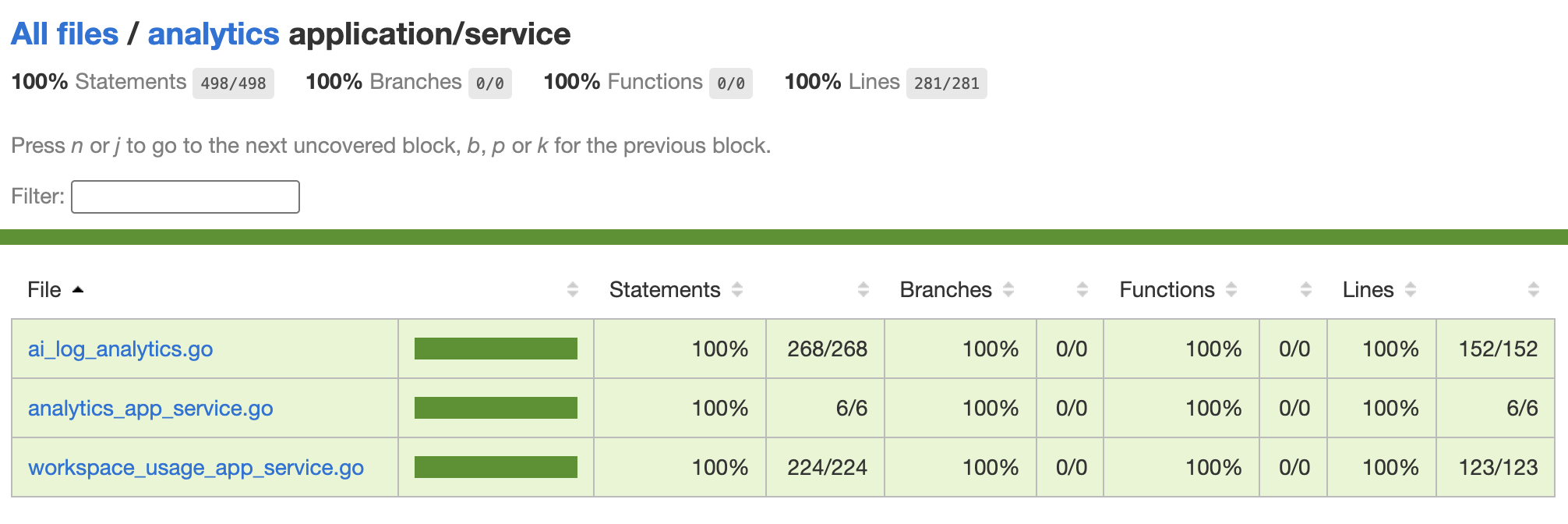Select the File column header
1568x524 pixels.
[44, 290]
